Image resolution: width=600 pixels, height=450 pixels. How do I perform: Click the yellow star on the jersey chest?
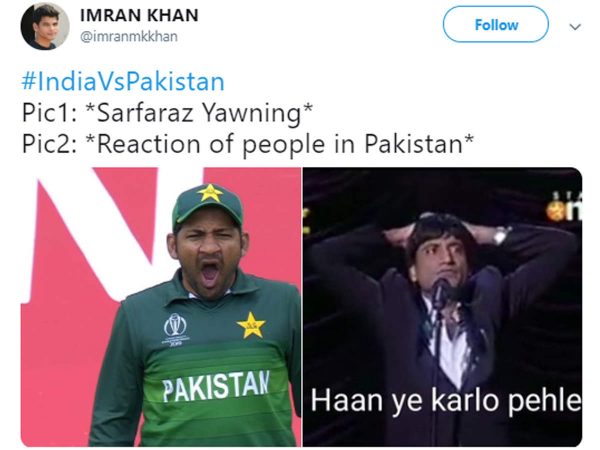click(251, 325)
